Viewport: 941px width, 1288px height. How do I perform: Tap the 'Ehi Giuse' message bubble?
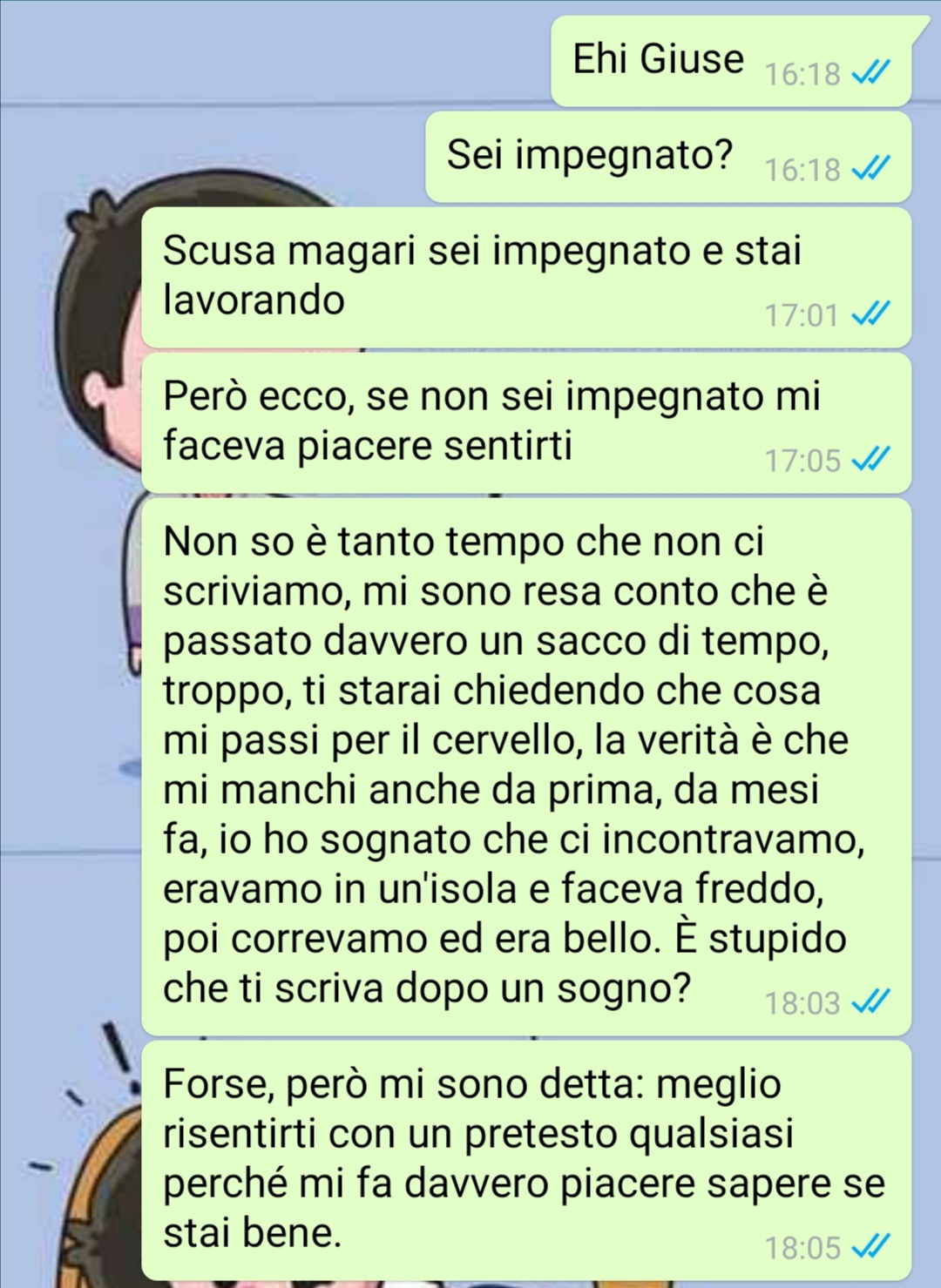point(732,61)
